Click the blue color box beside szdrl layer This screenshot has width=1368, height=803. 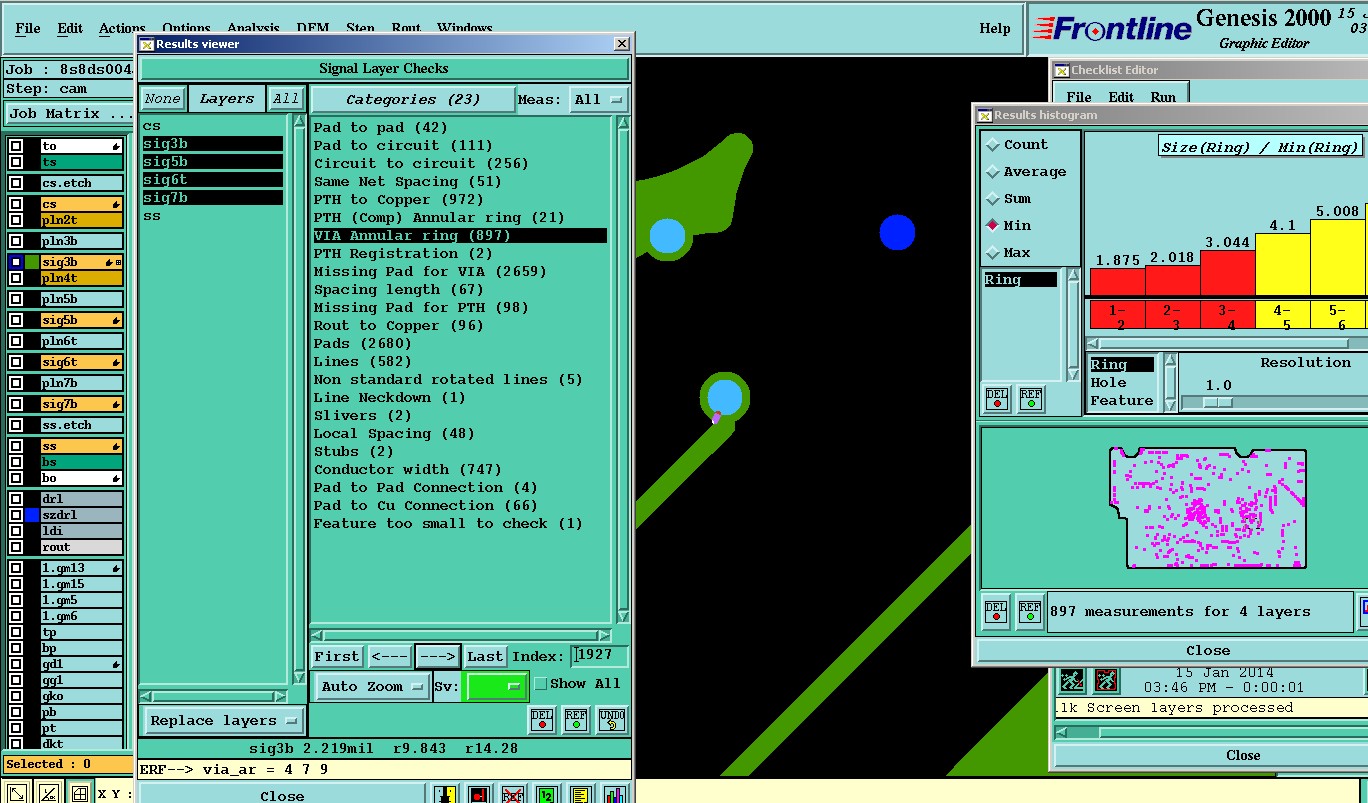[x=32, y=515]
